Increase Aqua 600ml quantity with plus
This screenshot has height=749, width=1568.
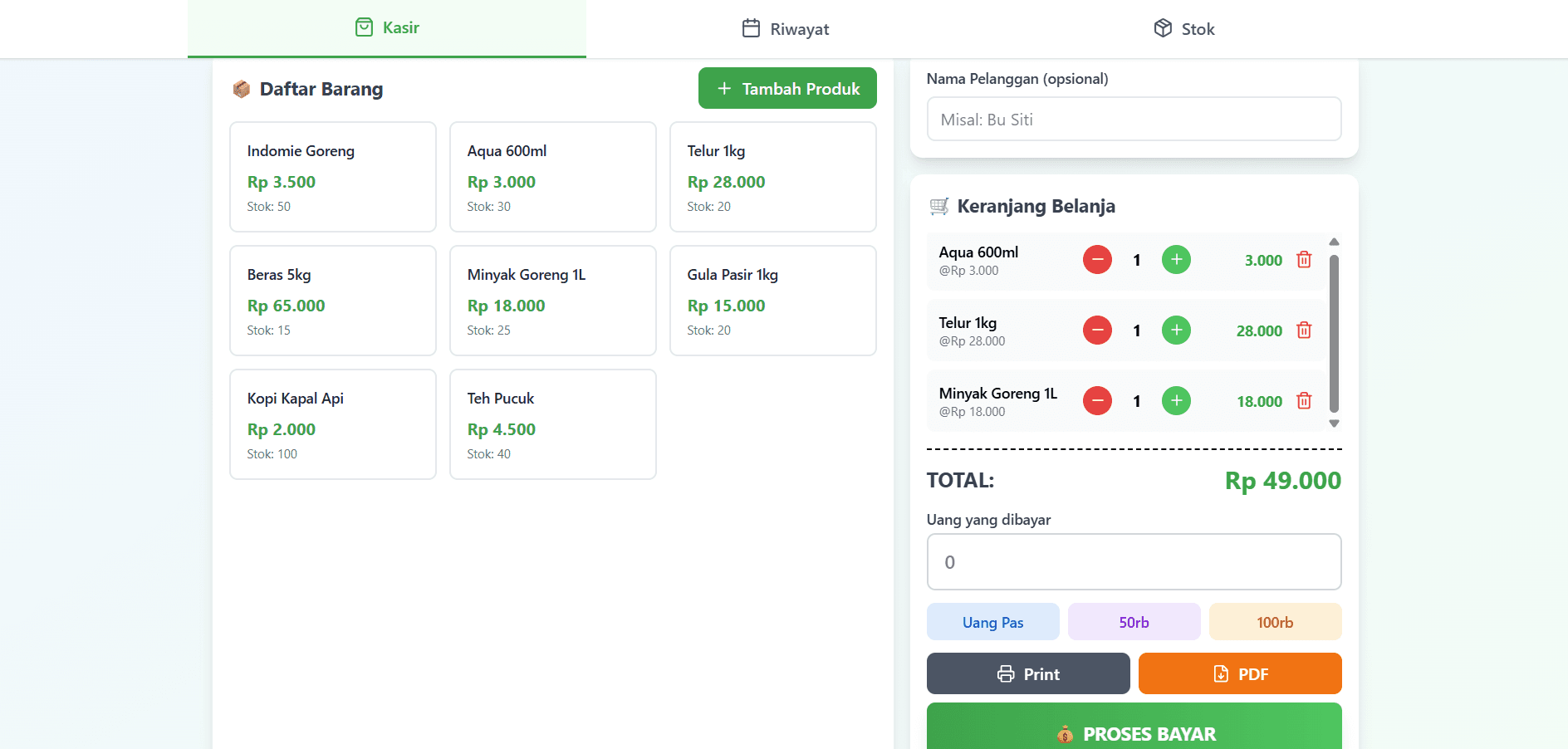[1176, 260]
